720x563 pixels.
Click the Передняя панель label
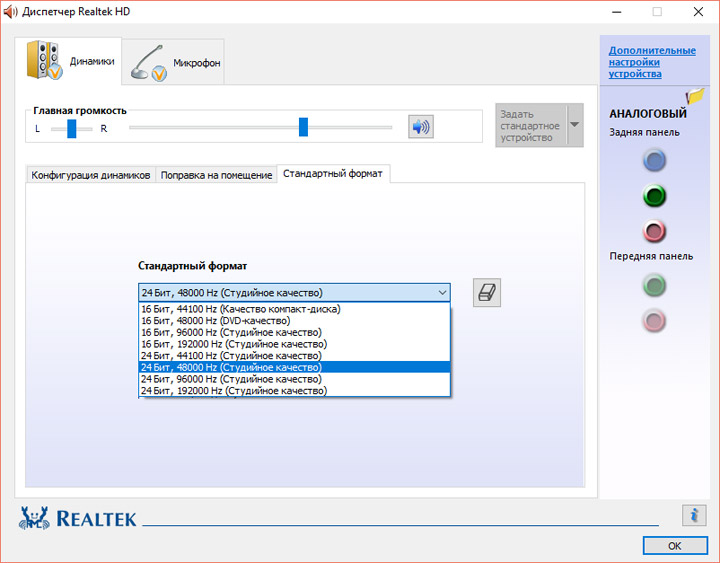point(651,256)
